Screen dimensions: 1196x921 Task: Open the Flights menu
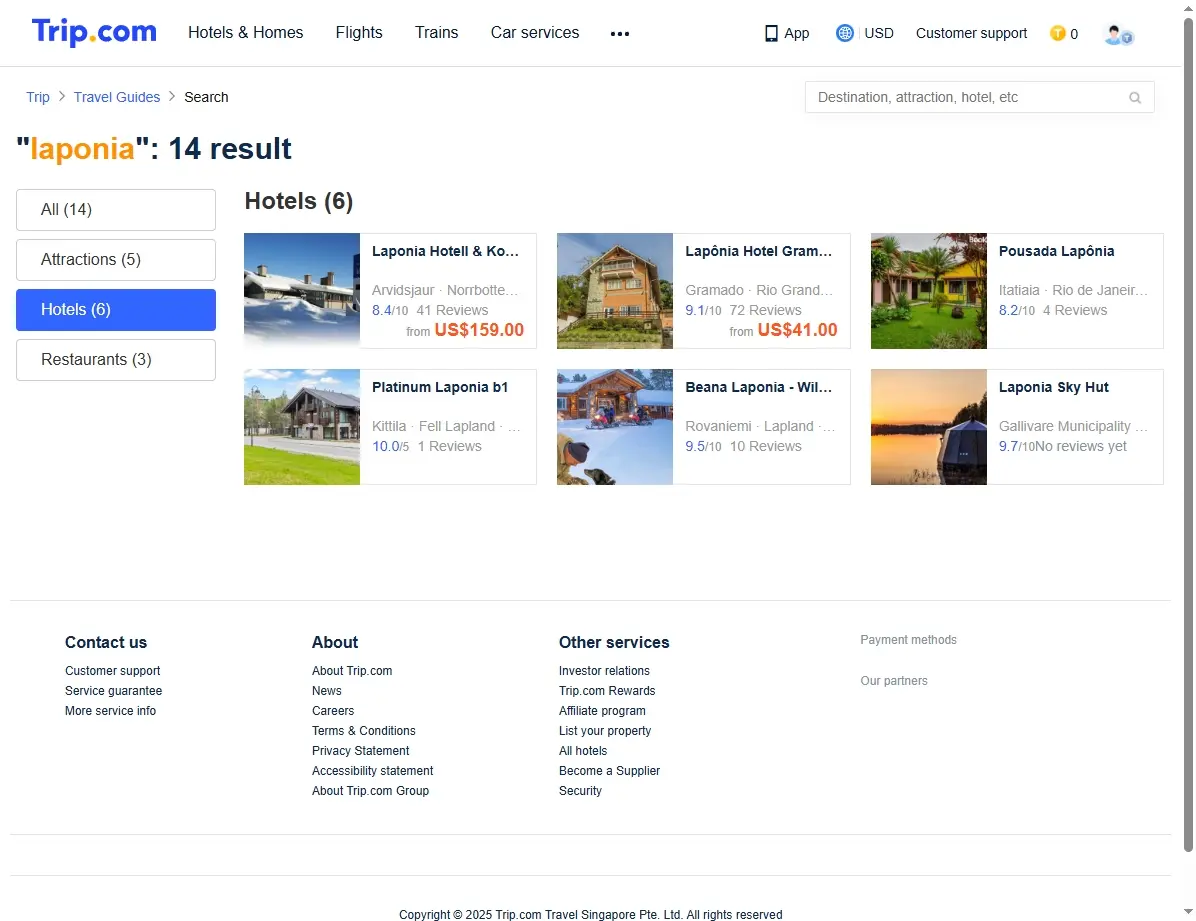358,33
